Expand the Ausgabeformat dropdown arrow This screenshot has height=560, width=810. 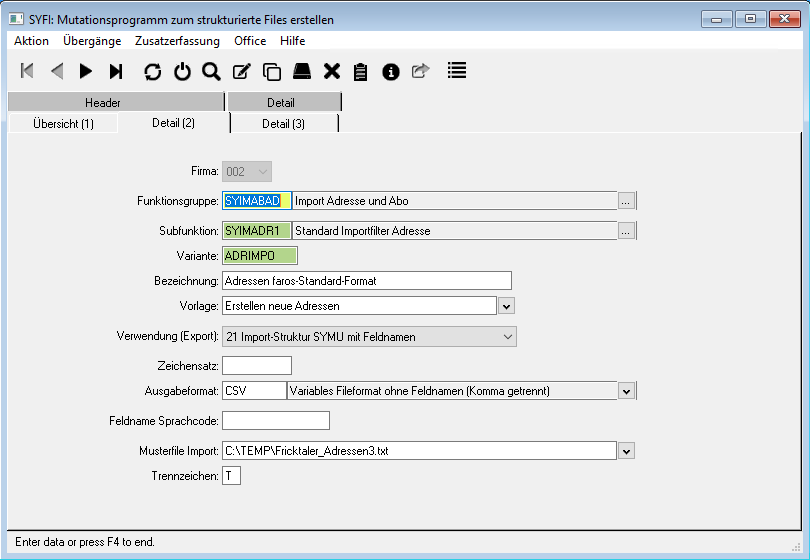tap(627, 391)
